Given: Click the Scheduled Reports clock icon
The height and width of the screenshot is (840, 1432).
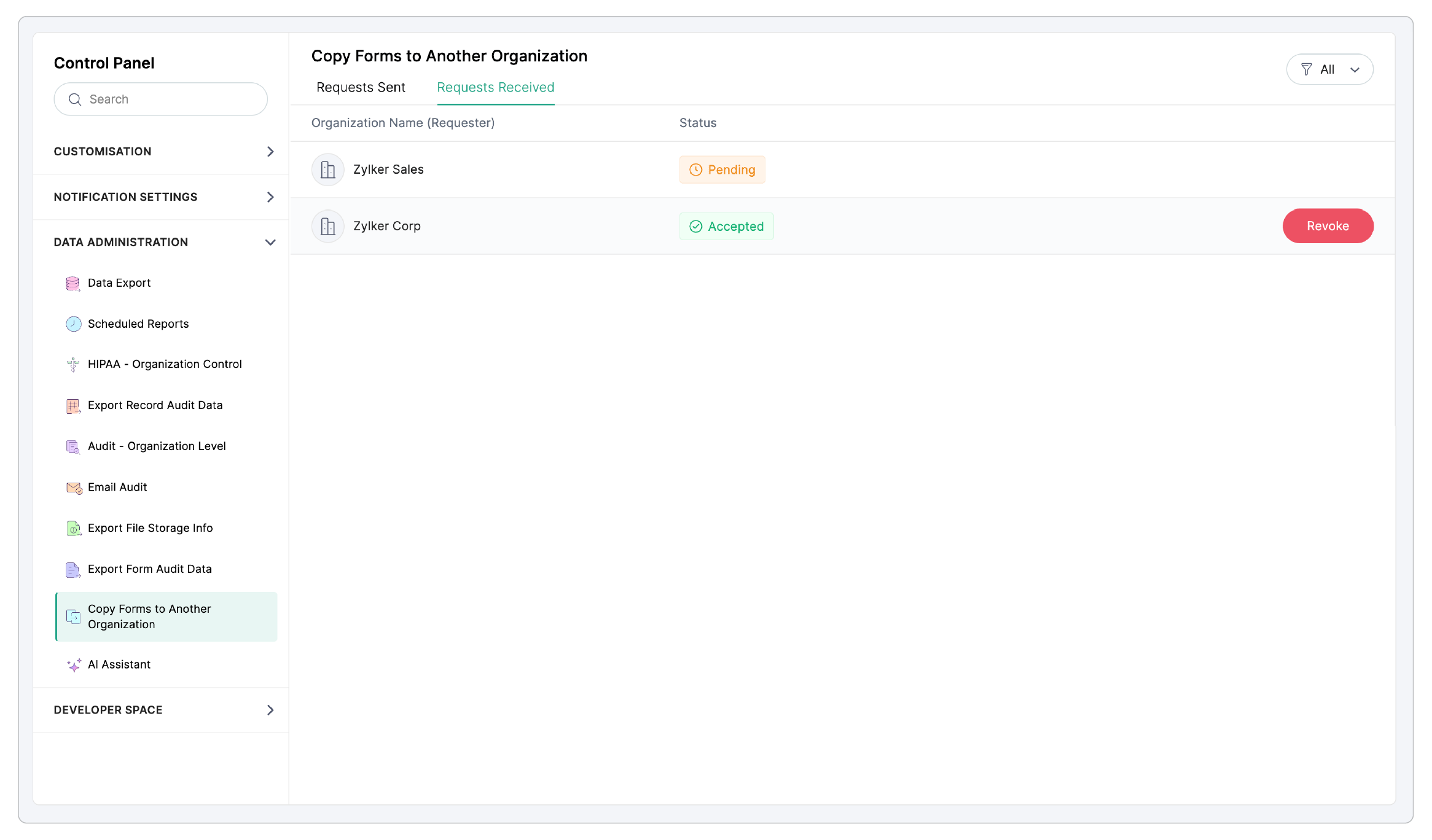Looking at the screenshot, I should point(73,324).
